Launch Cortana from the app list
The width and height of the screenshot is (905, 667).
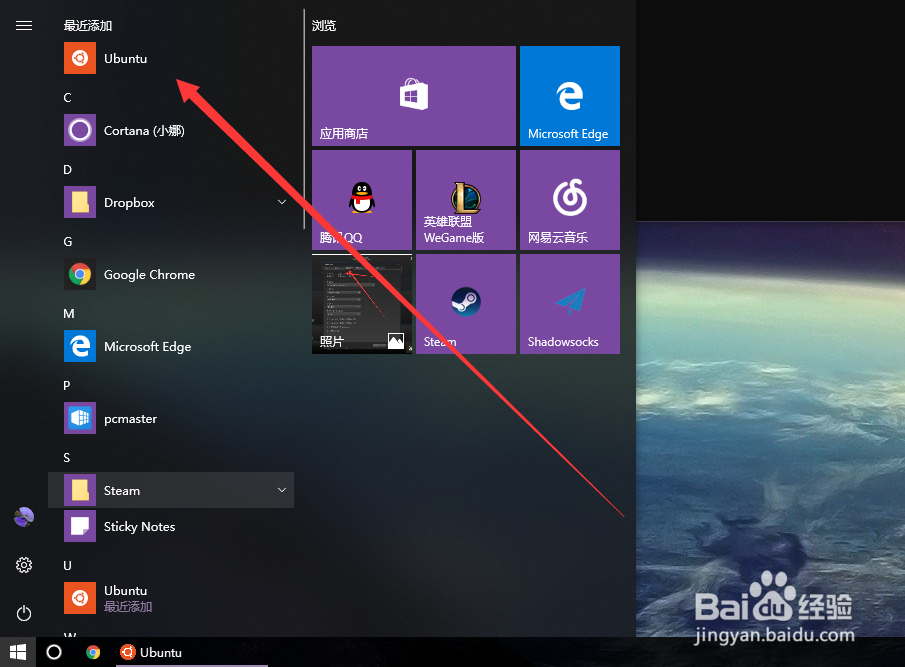(x=171, y=130)
